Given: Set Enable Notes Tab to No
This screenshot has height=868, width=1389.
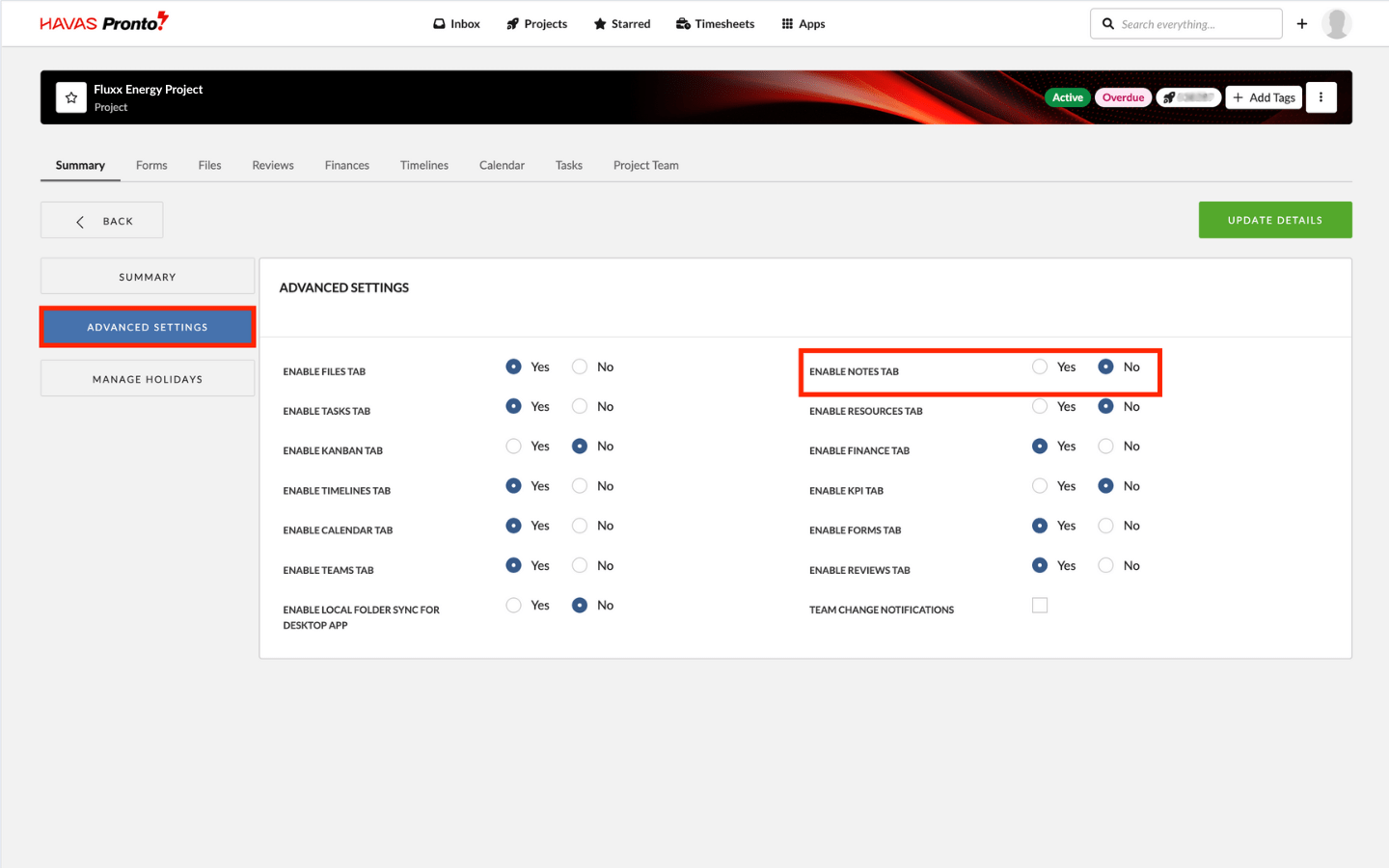Looking at the screenshot, I should 1106,366.
